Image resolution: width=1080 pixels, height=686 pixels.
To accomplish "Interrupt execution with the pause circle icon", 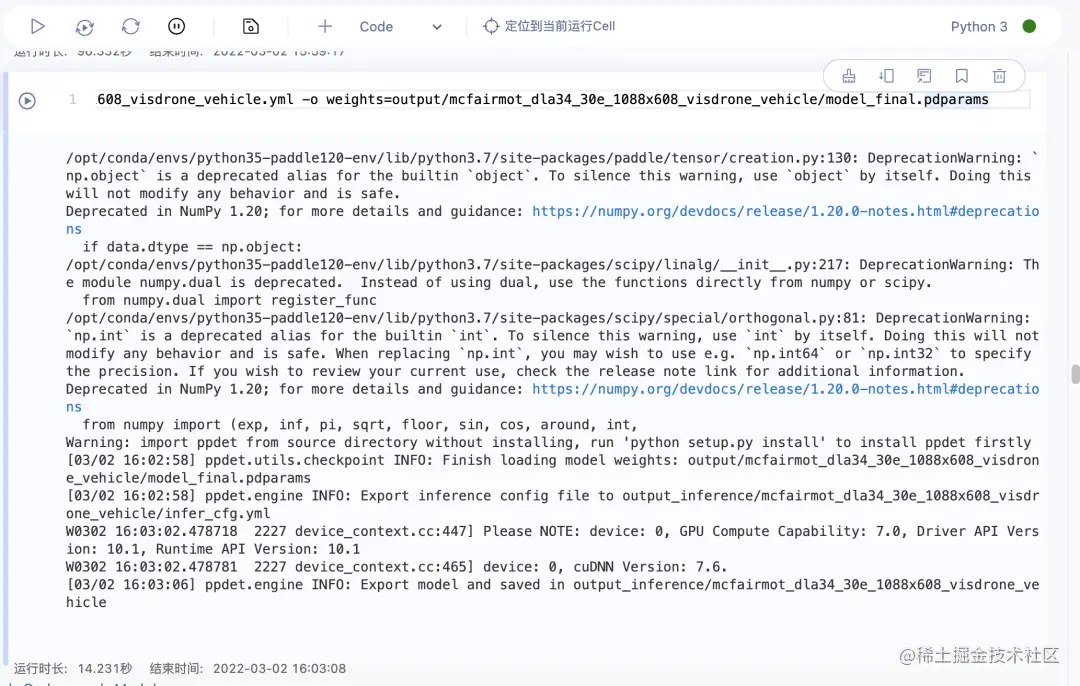I will pyautogui.click(x=176, y=26).
